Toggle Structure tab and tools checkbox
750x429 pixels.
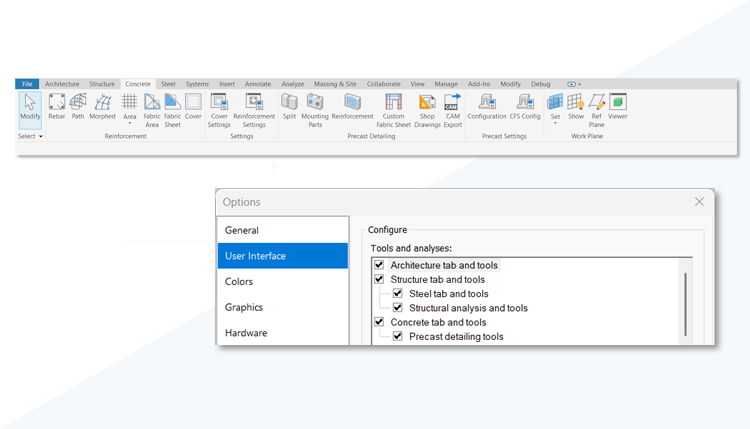tap(379, 279)
